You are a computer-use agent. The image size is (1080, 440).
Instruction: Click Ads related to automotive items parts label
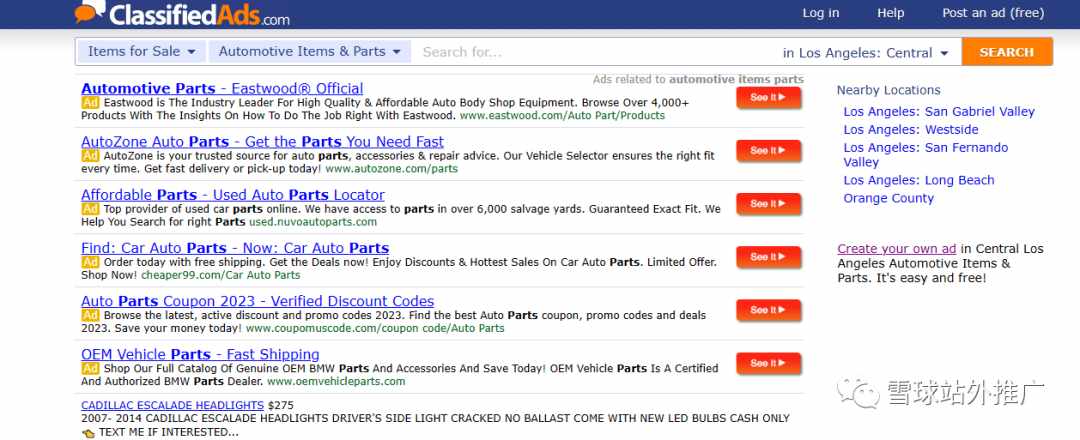point(698,79)
